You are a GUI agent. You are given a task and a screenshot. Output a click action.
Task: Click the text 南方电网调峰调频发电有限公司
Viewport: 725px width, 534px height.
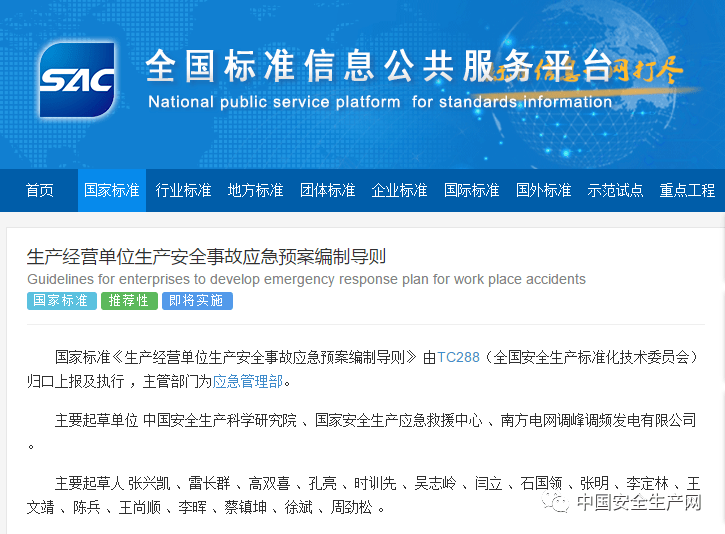click(x=598, y=420)
